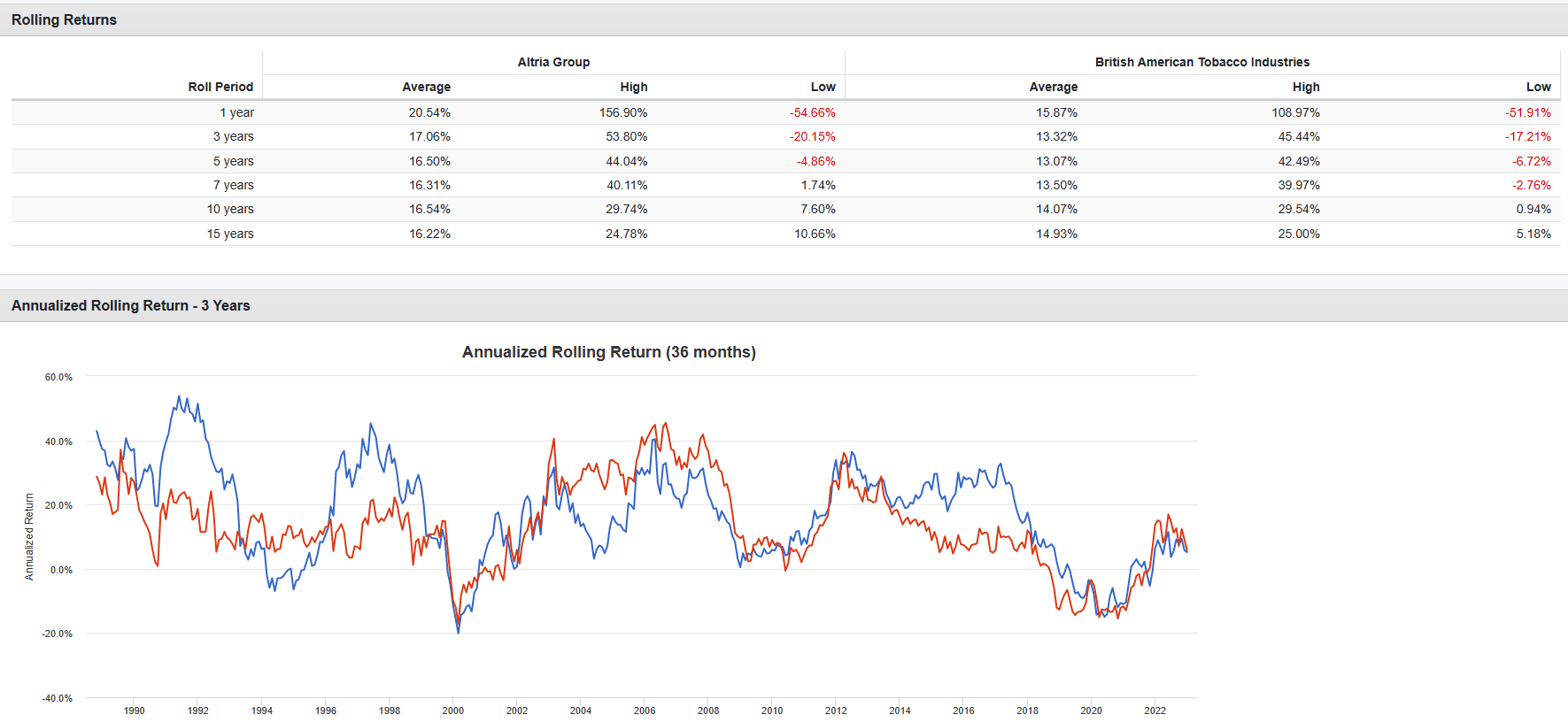The image size is (1568, 722).
Task: Click the Annualized Return y-axis title
Action: click(29, 537)
